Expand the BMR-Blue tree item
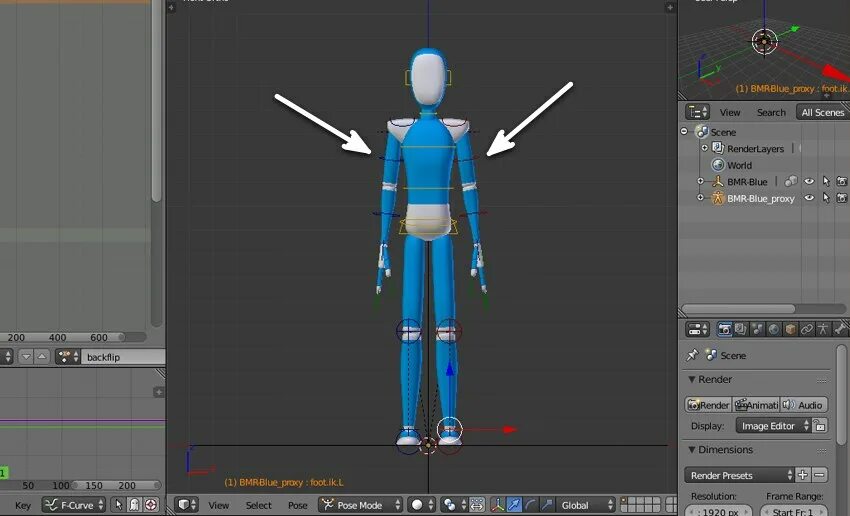This screenshot has height=516, width=850. pyautogui.click(x=700, y=181)
